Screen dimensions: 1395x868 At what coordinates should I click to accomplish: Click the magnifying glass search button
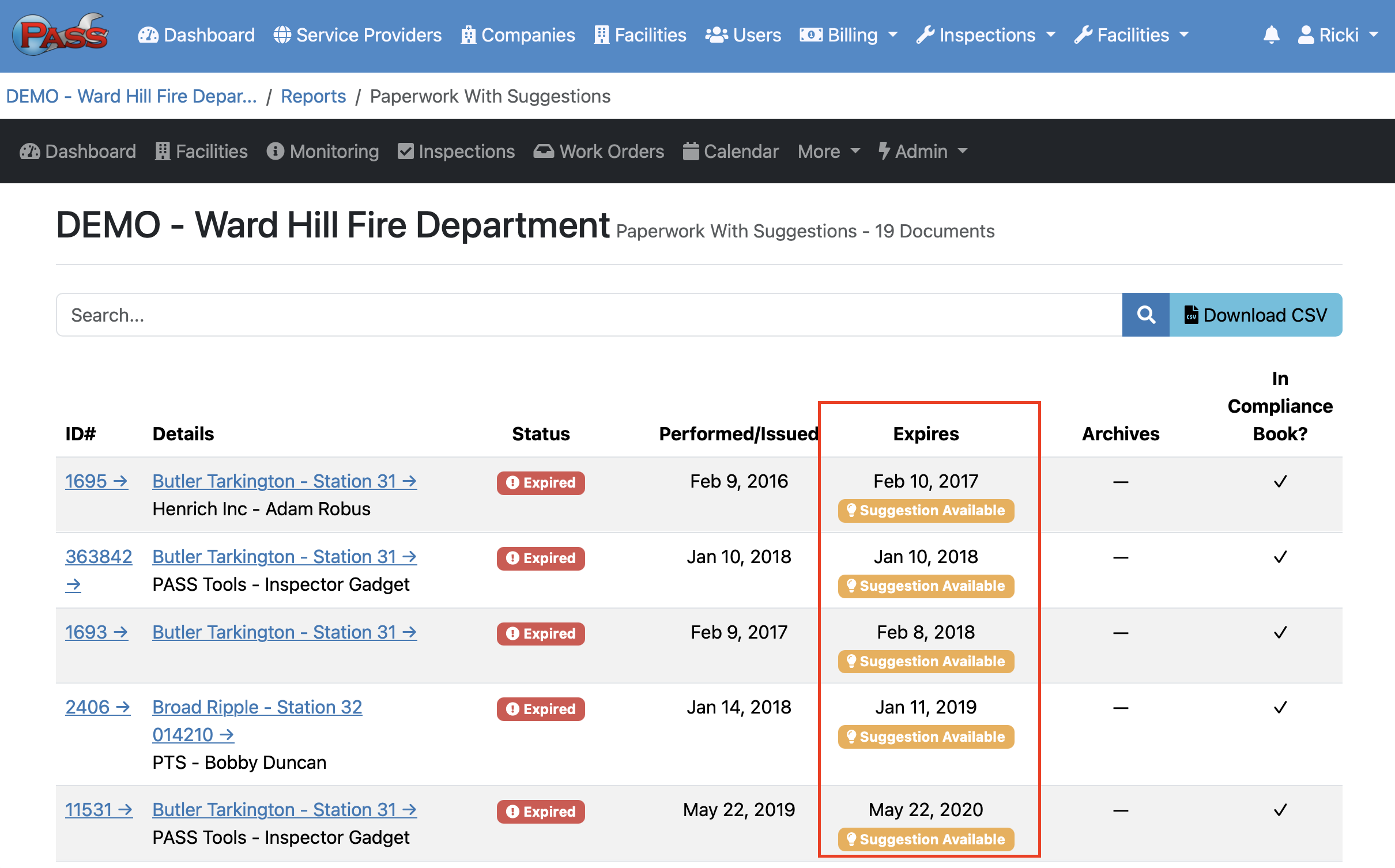pyautogui.click(x=1145, y=315)
